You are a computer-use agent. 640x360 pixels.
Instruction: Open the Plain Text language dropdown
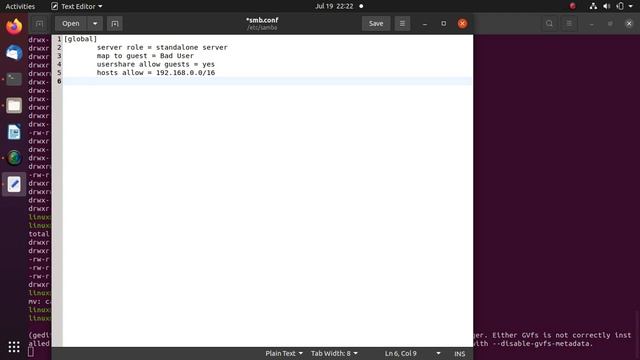(284, 353)
